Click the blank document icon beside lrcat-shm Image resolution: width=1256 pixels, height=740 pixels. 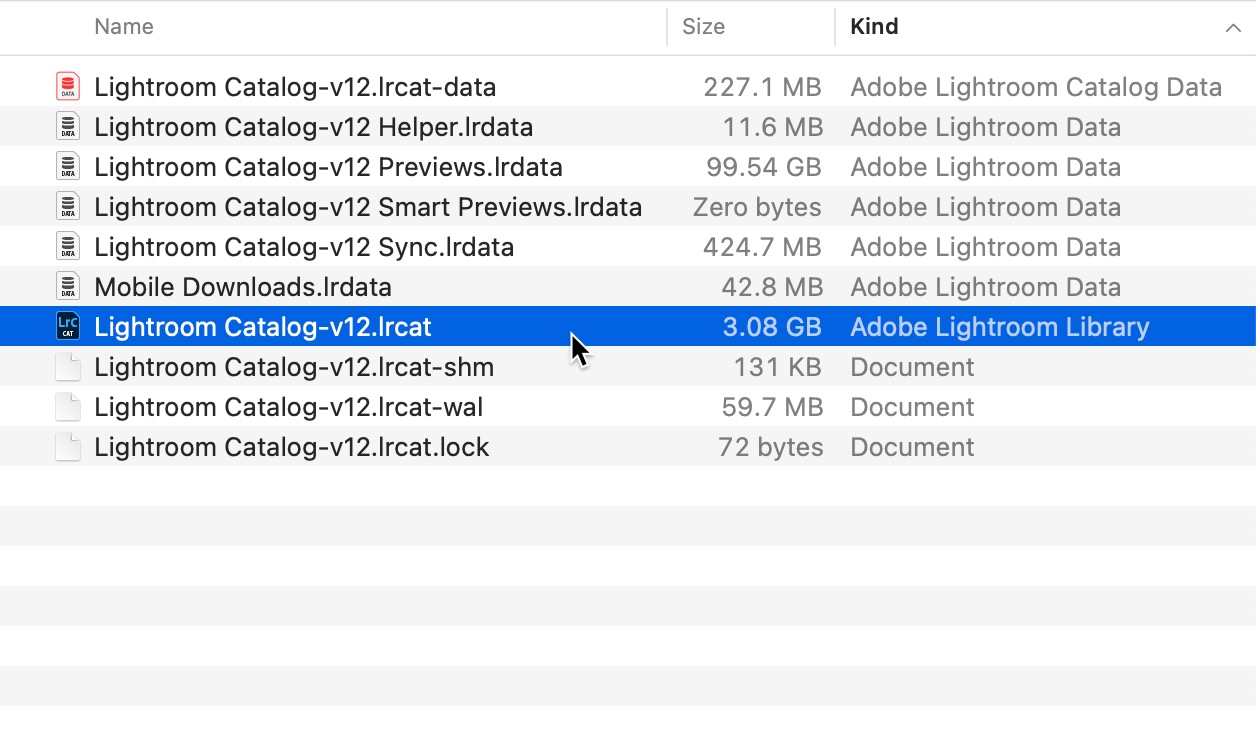click(67, 366)
